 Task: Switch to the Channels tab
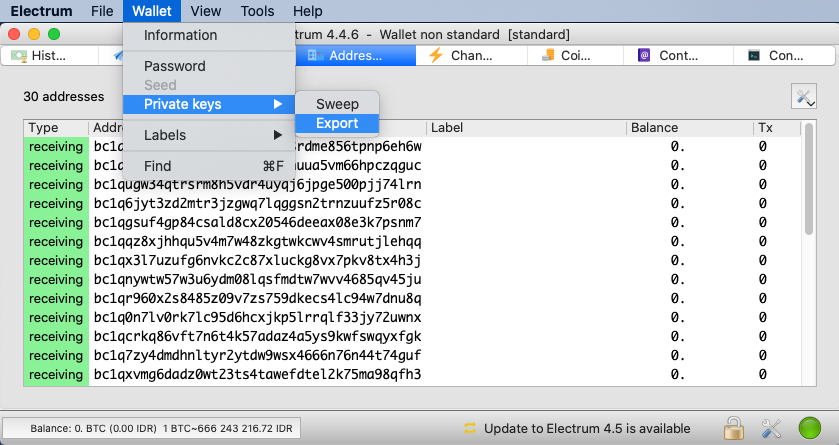tap(471, 56)
